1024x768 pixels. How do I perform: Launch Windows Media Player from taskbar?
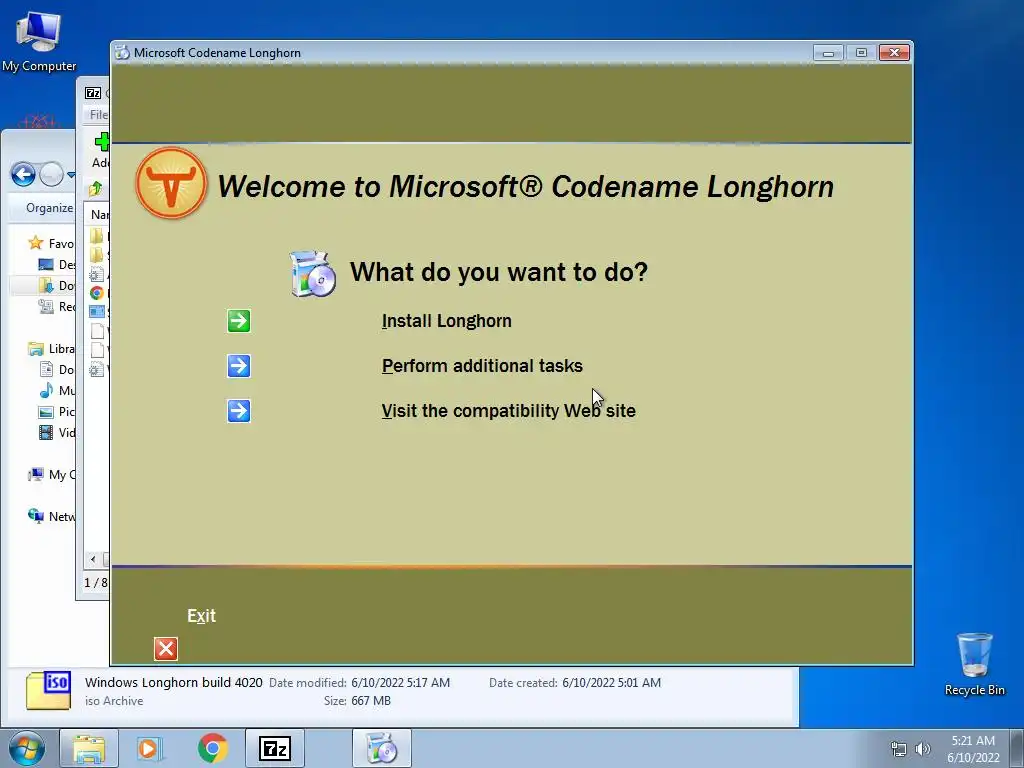coord(149,748)
